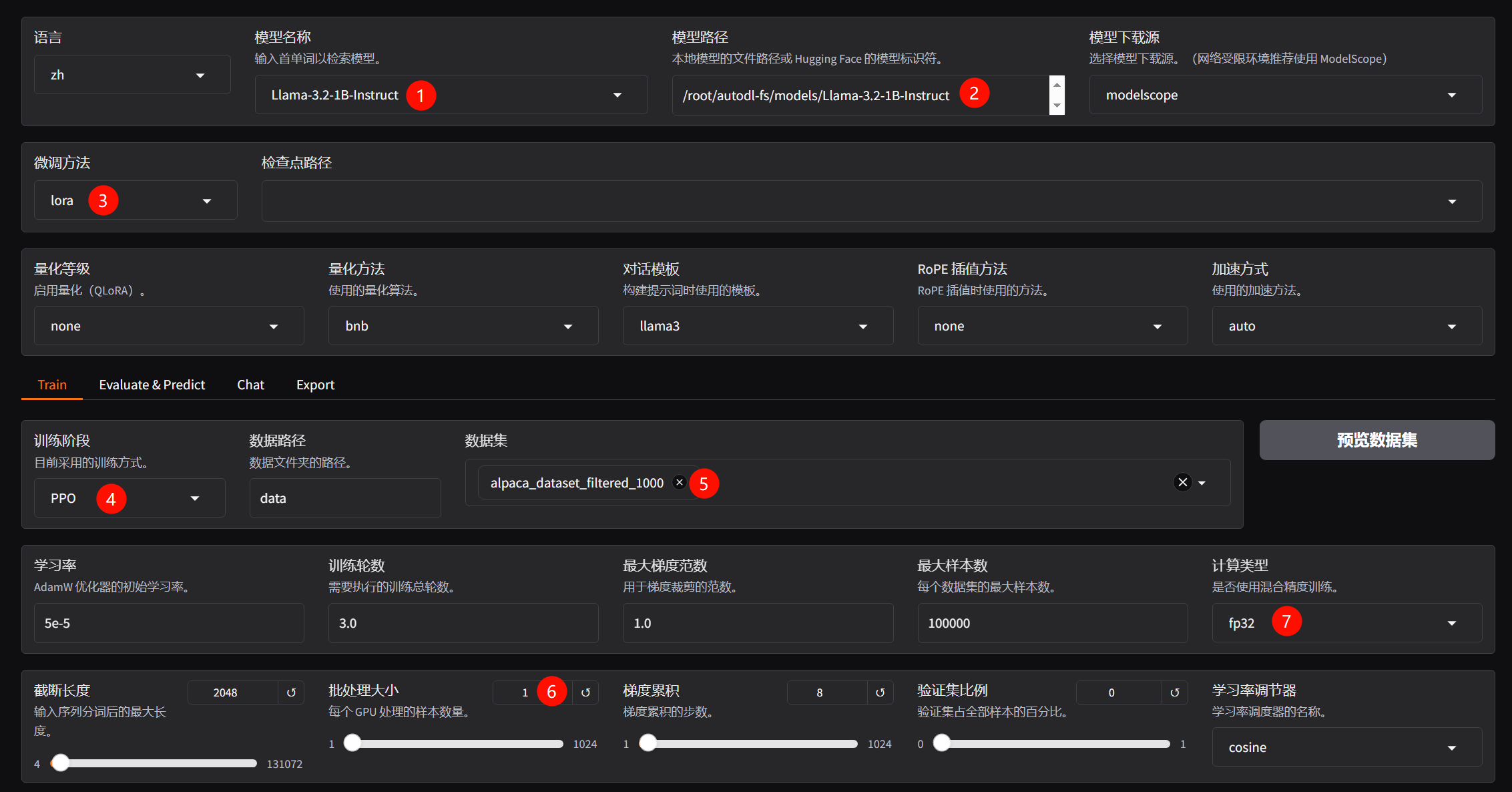The height and width of the screenshot is (792, 1512).
Task: Reset the validation ratio (验证集比例) value
Action: coord(1174,692)
